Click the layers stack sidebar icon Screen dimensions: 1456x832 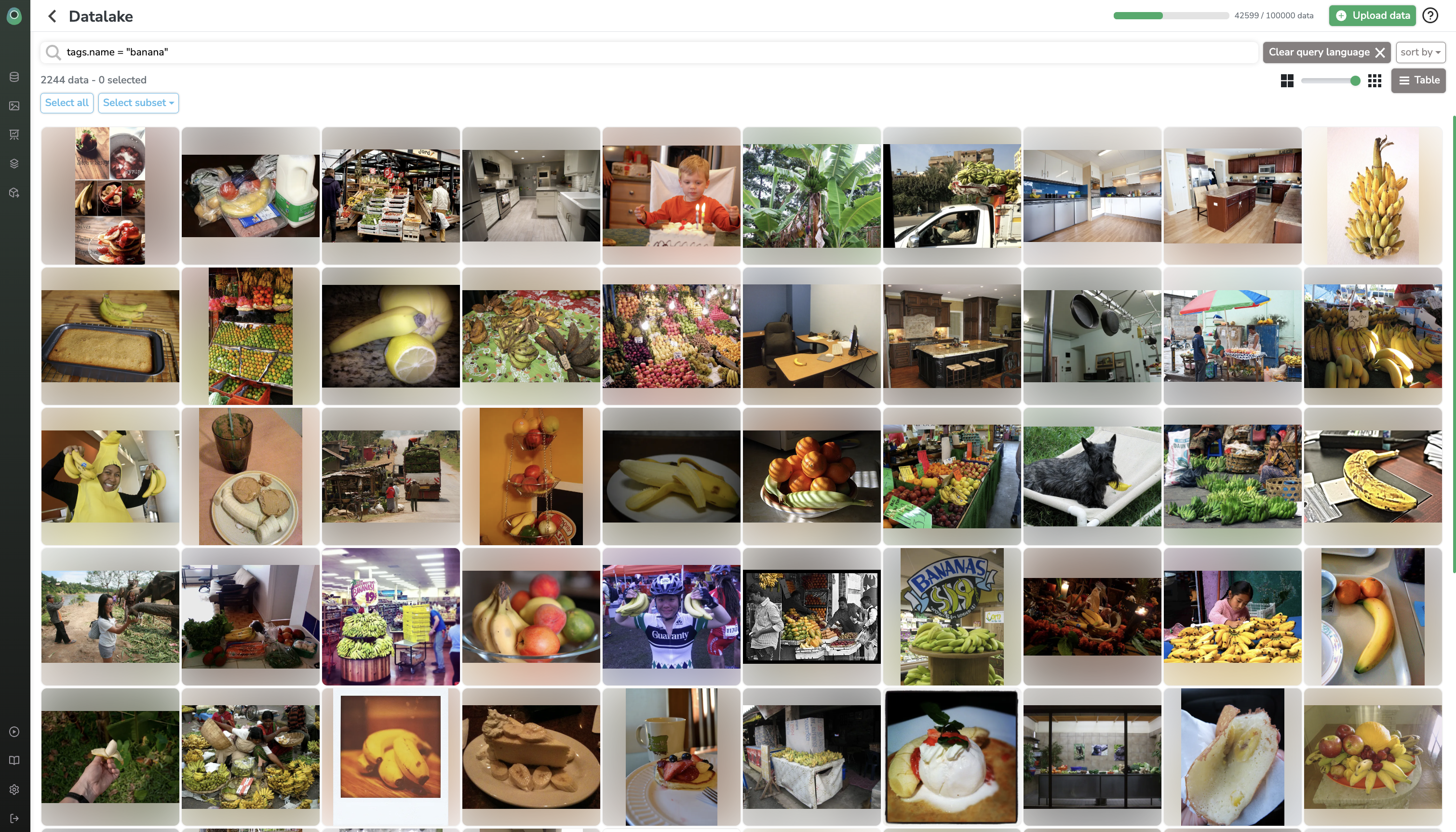click(x=14, y=163)
